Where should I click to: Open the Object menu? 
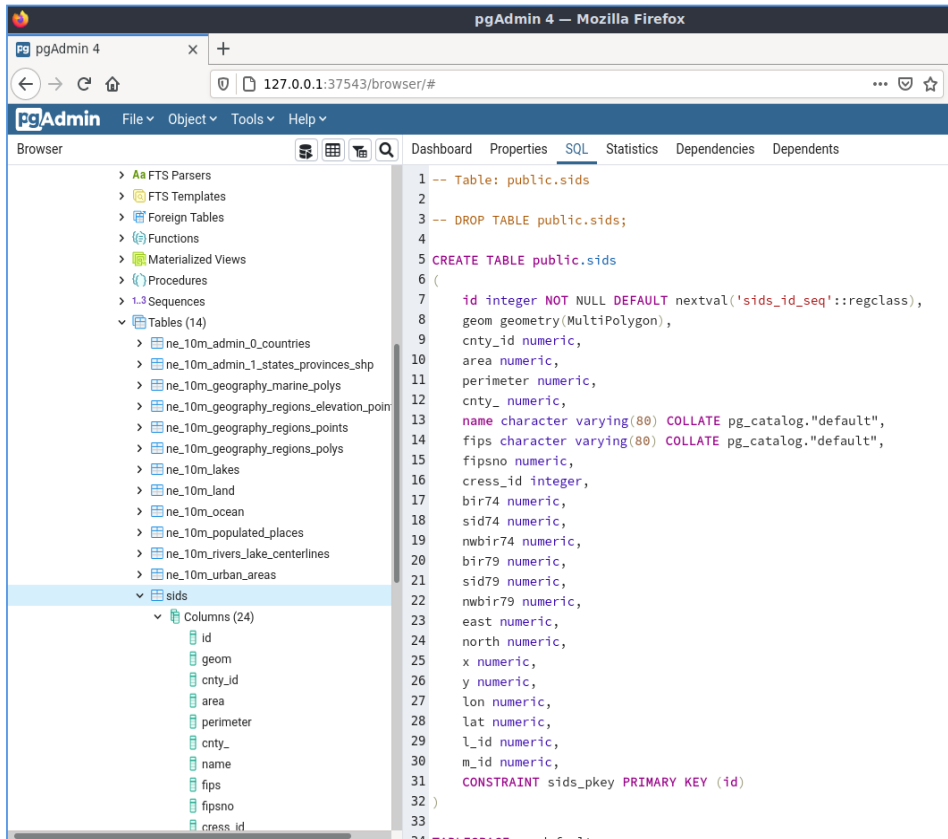(192, 119)
